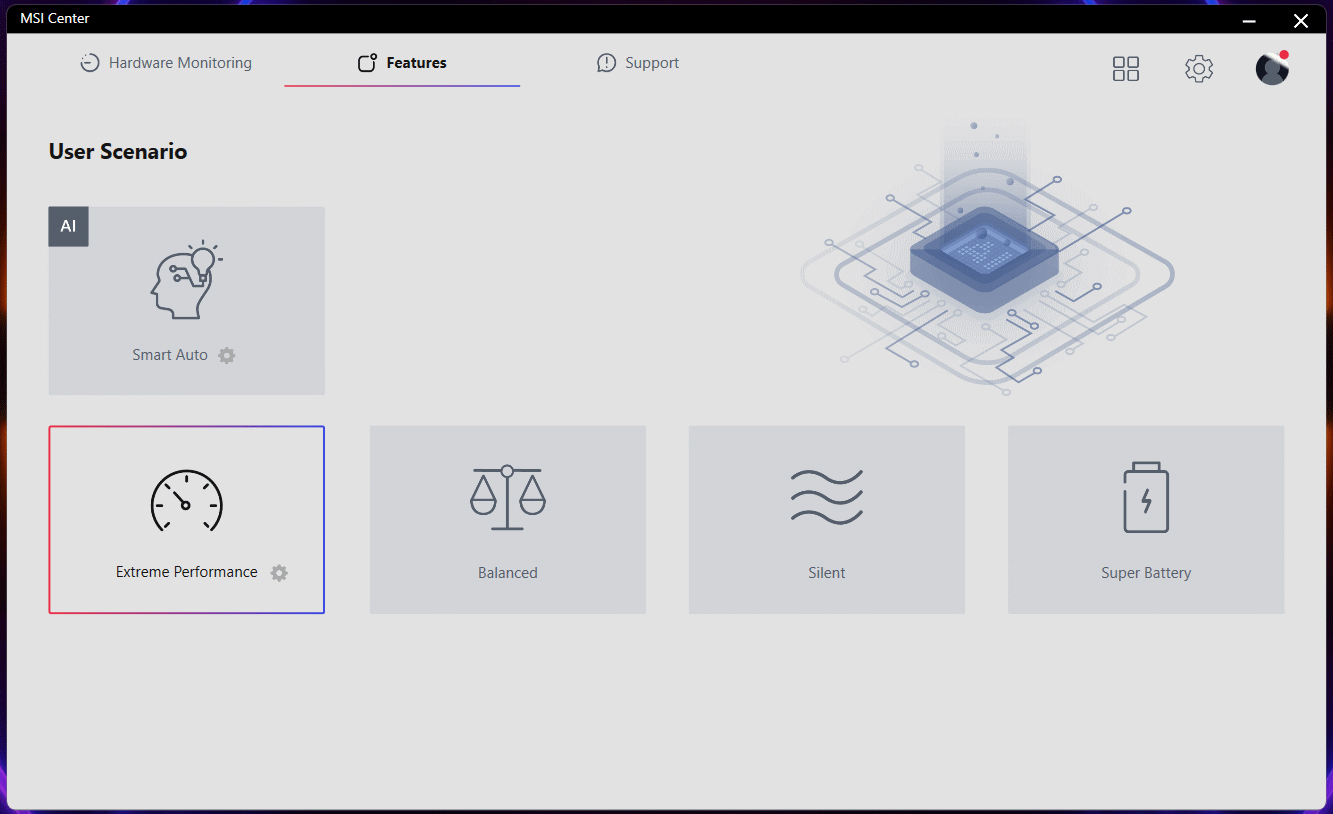This screenshot has height=814, width=1333.
Task: Click the Super Battery charging icon
Action: (x=1146, y=497)
